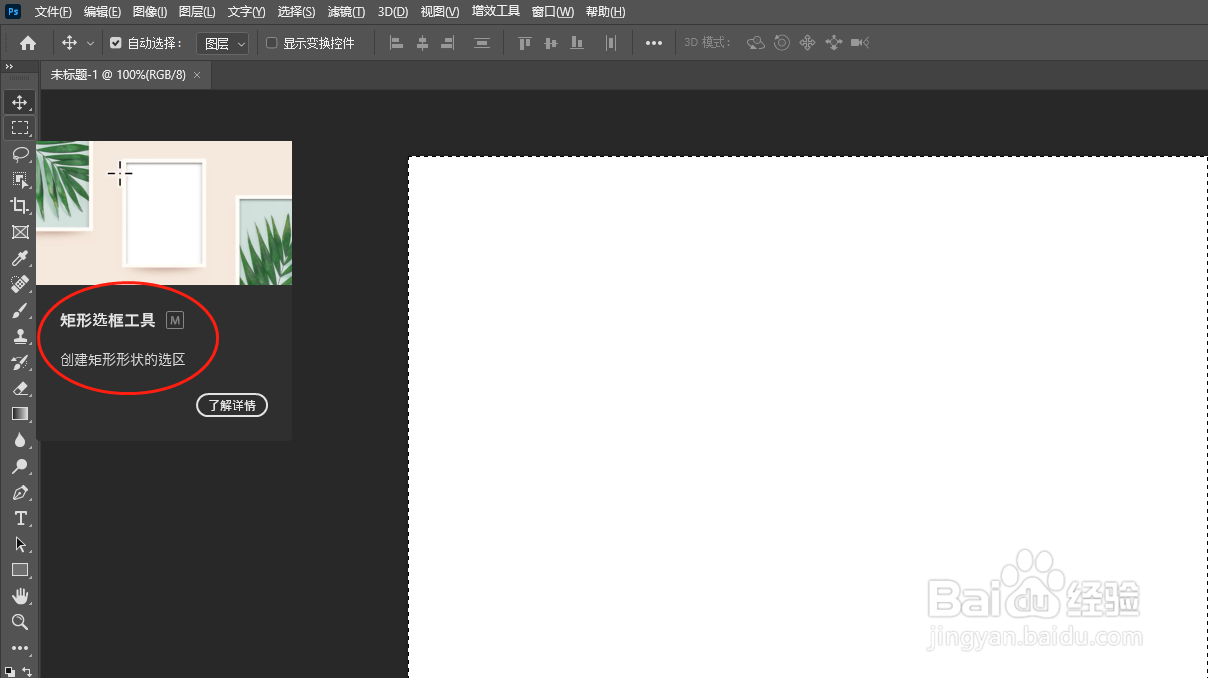Open the 视图(V) menu

440,11
